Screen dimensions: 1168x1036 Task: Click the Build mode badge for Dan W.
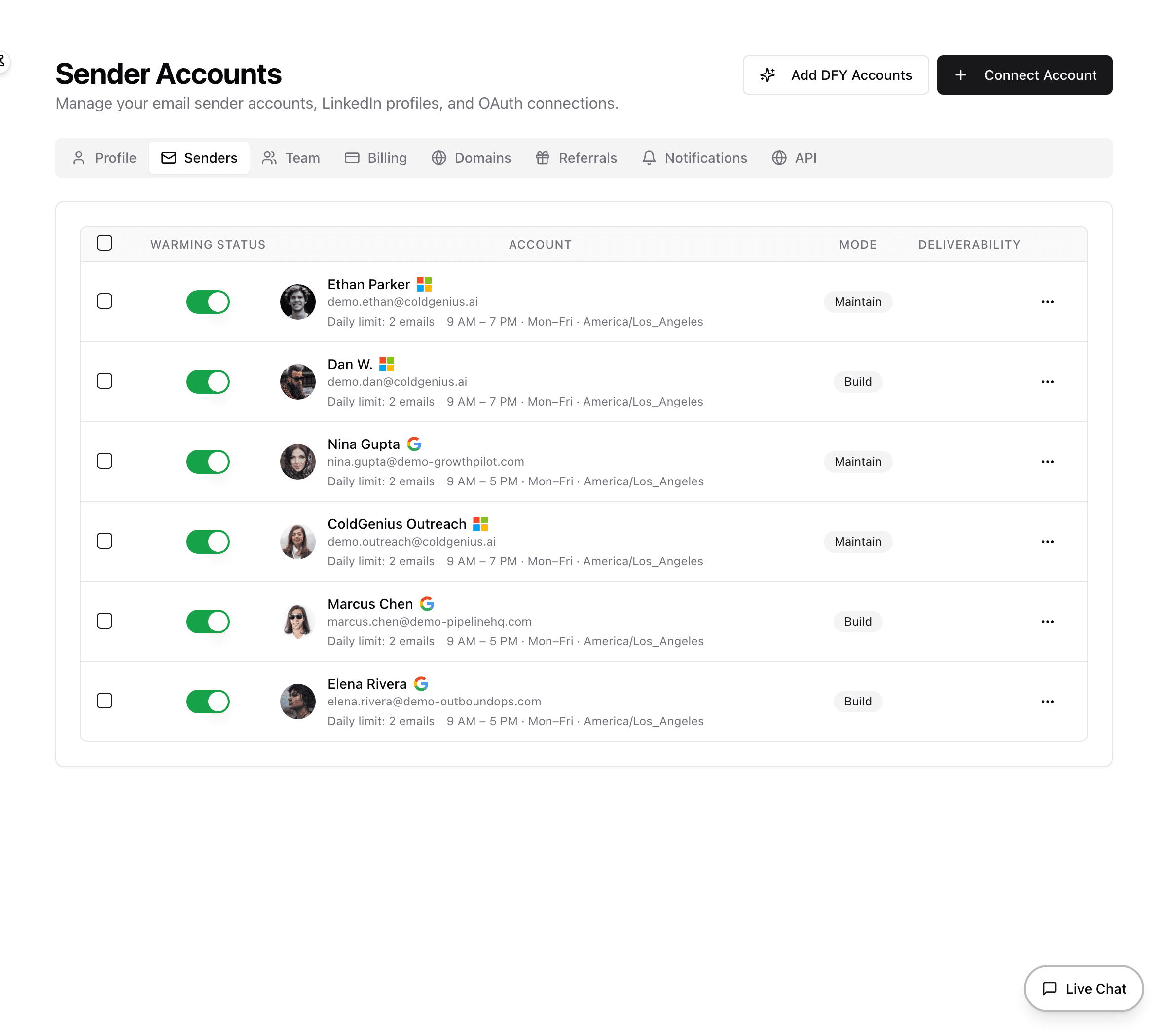click(x=858, y=382)
